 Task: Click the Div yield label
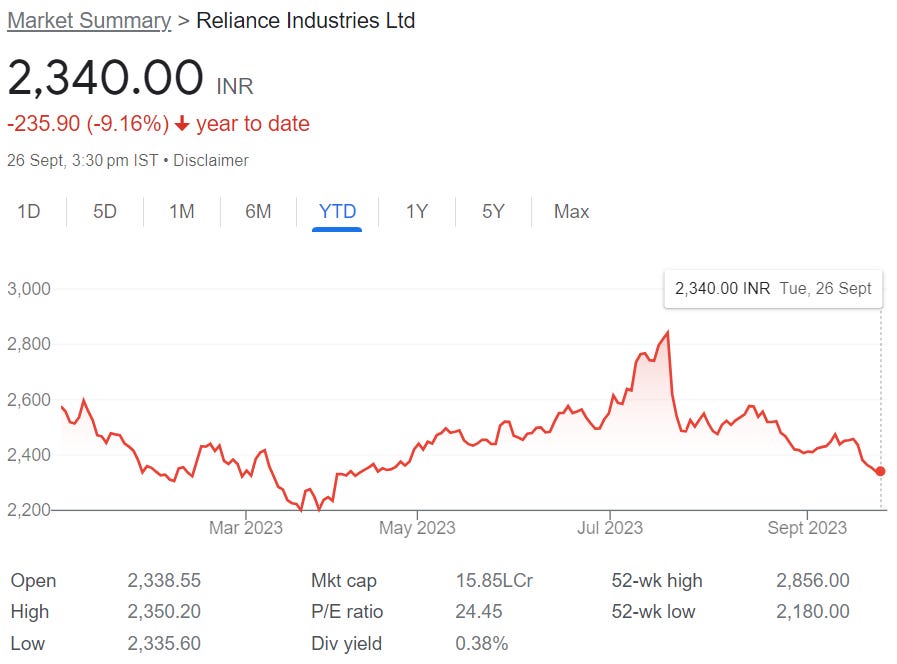[347, 643]
